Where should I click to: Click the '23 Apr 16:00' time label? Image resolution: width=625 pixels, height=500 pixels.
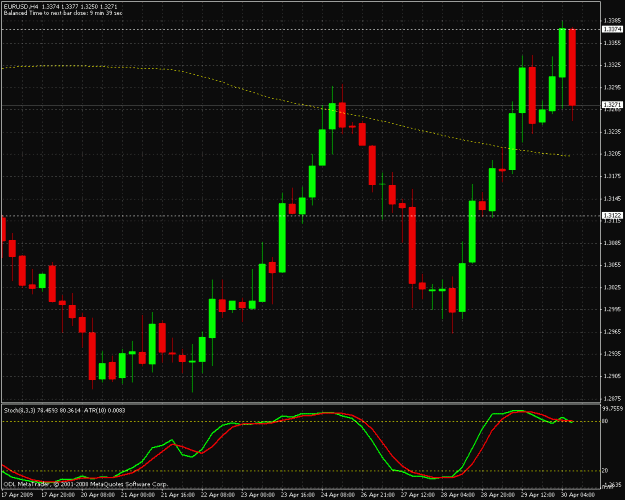click(298, 495)
